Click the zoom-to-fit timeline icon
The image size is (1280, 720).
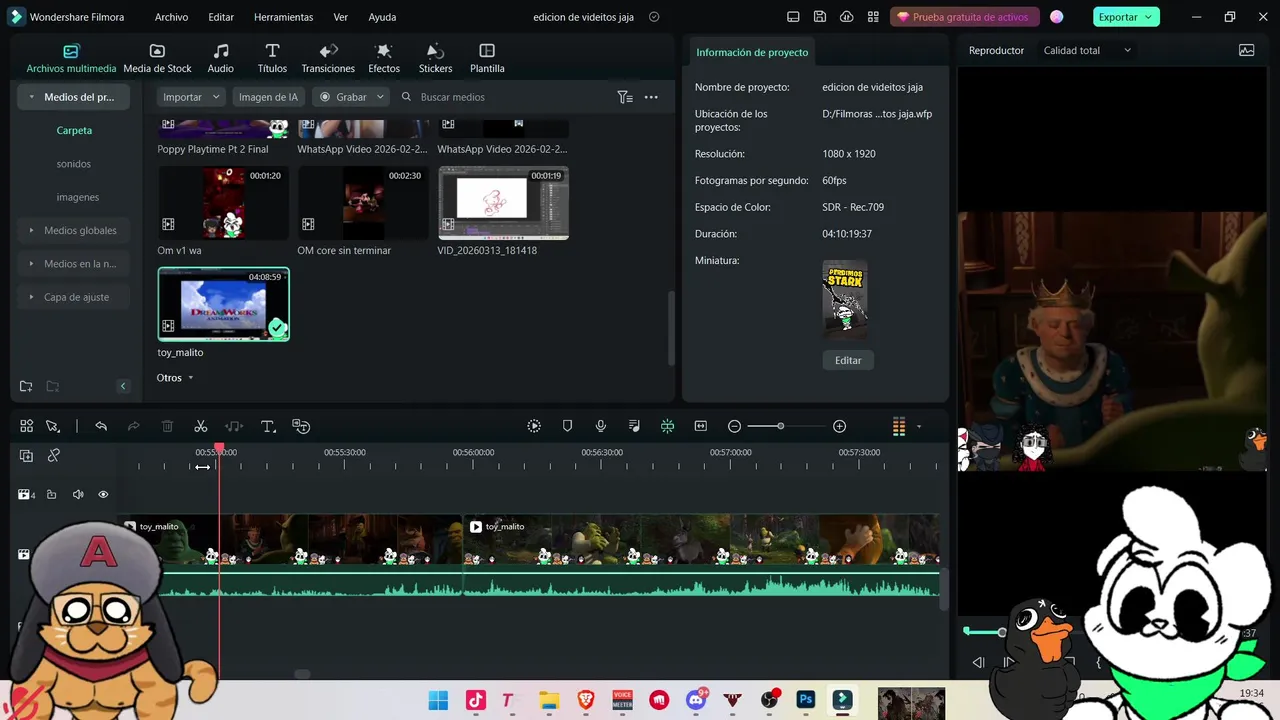click(701, 426)
